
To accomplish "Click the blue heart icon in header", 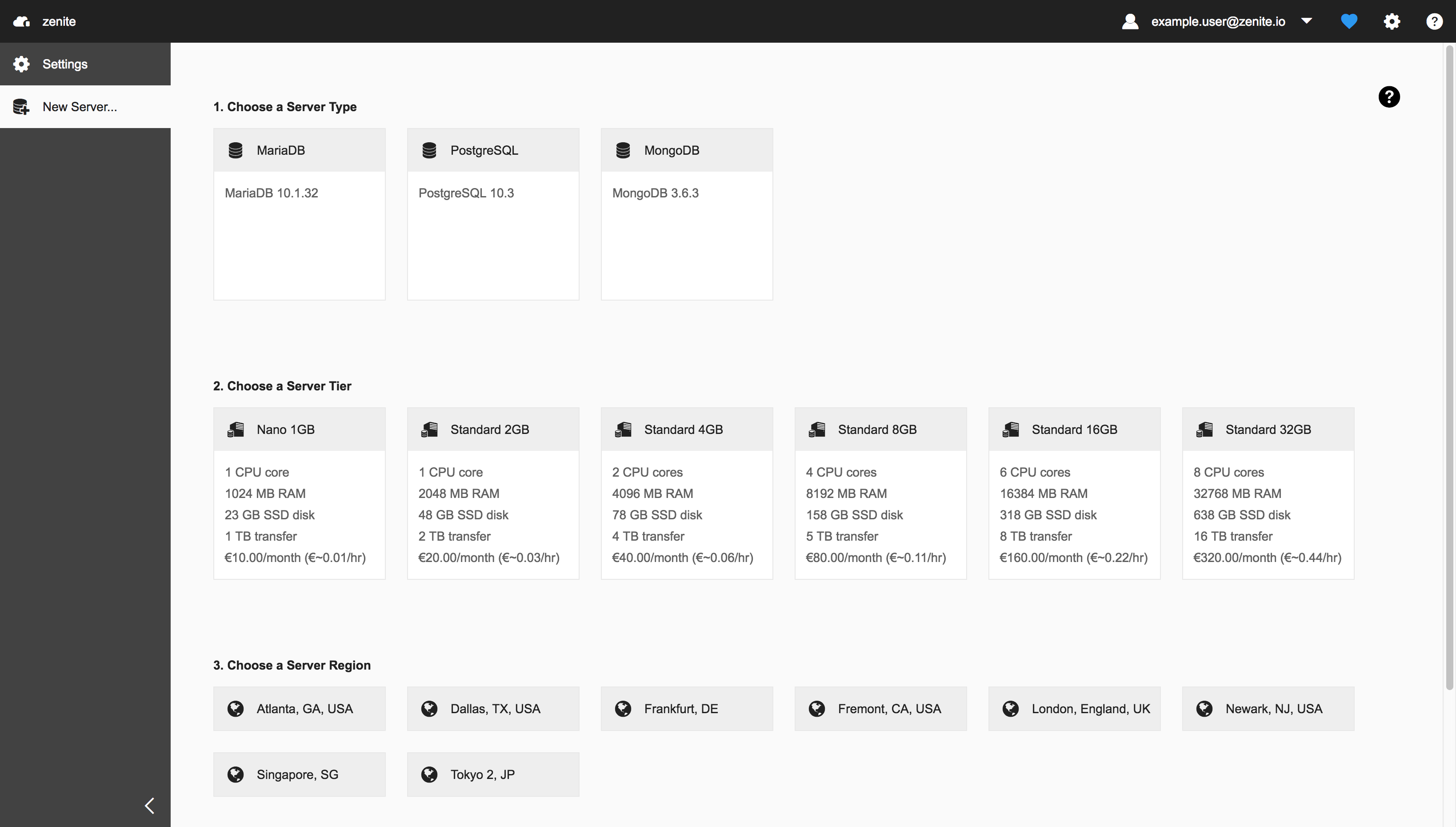I will pos(1349,22).
